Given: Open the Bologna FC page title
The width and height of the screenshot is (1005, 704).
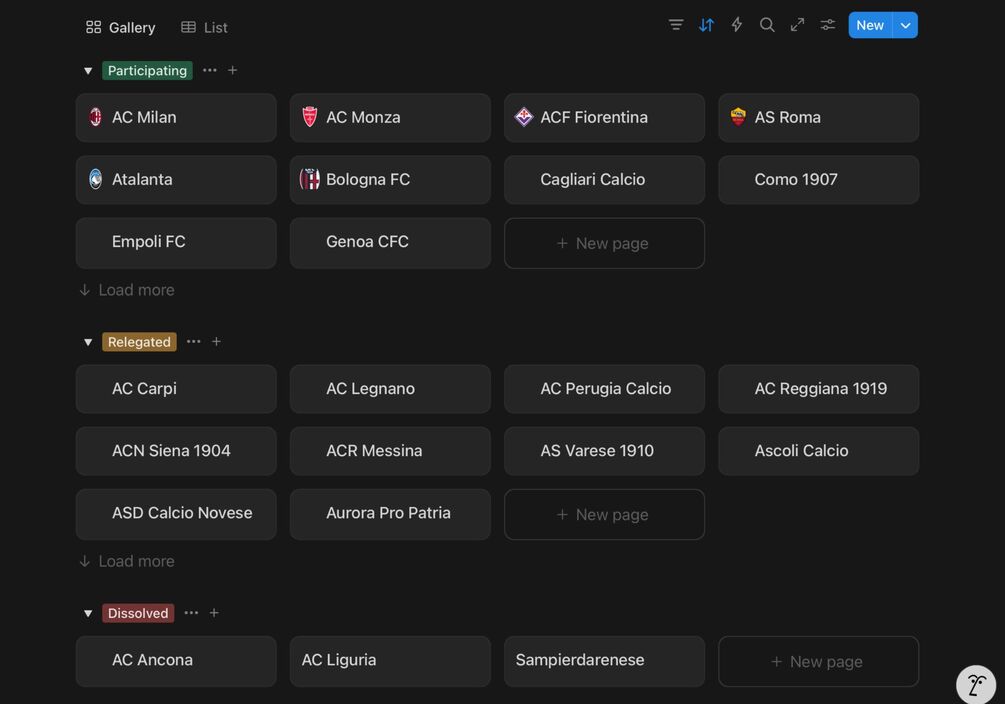Looking at the screenshot, I should click(368, 180).
